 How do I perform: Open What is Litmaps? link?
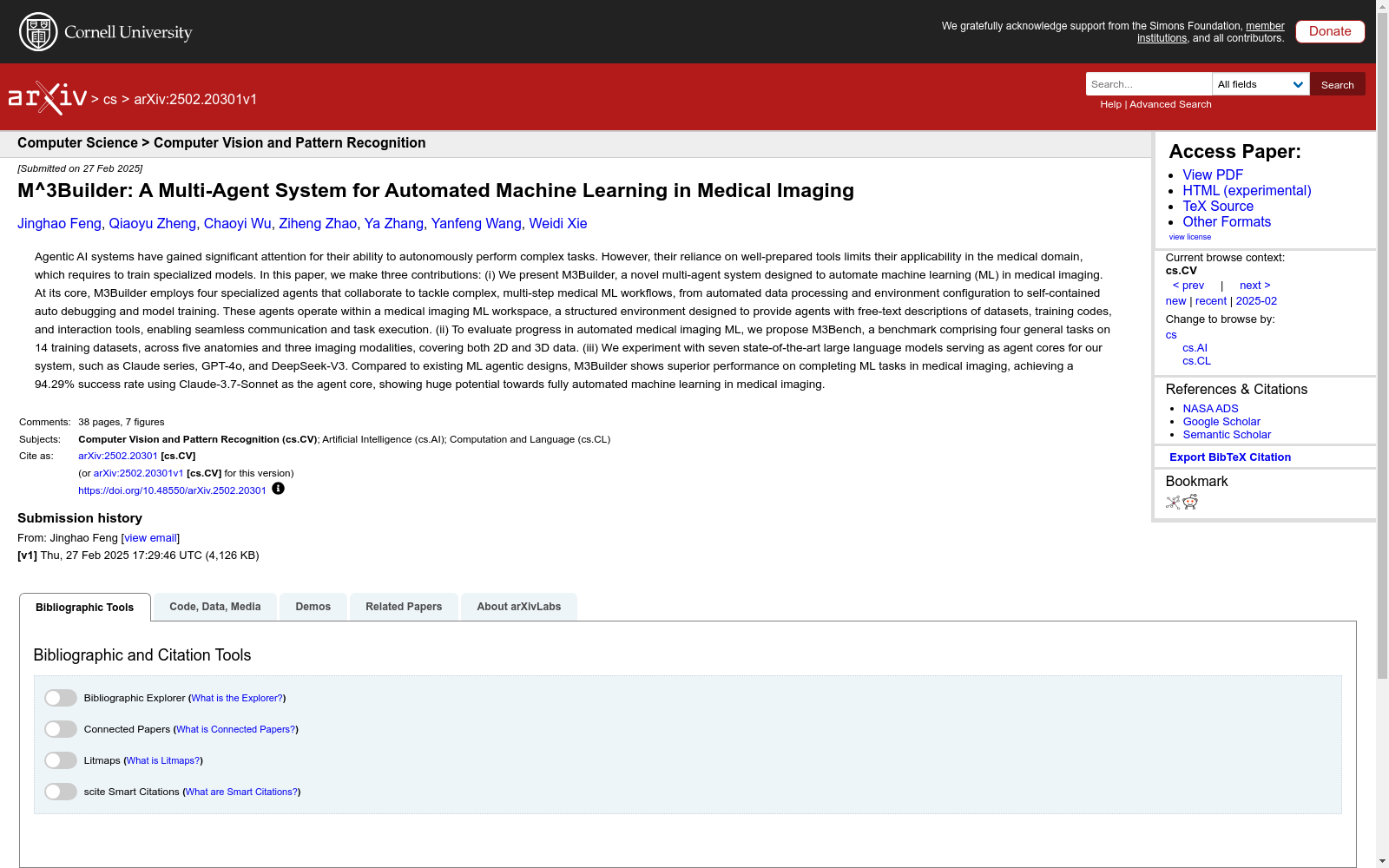(x=163, y=760)
